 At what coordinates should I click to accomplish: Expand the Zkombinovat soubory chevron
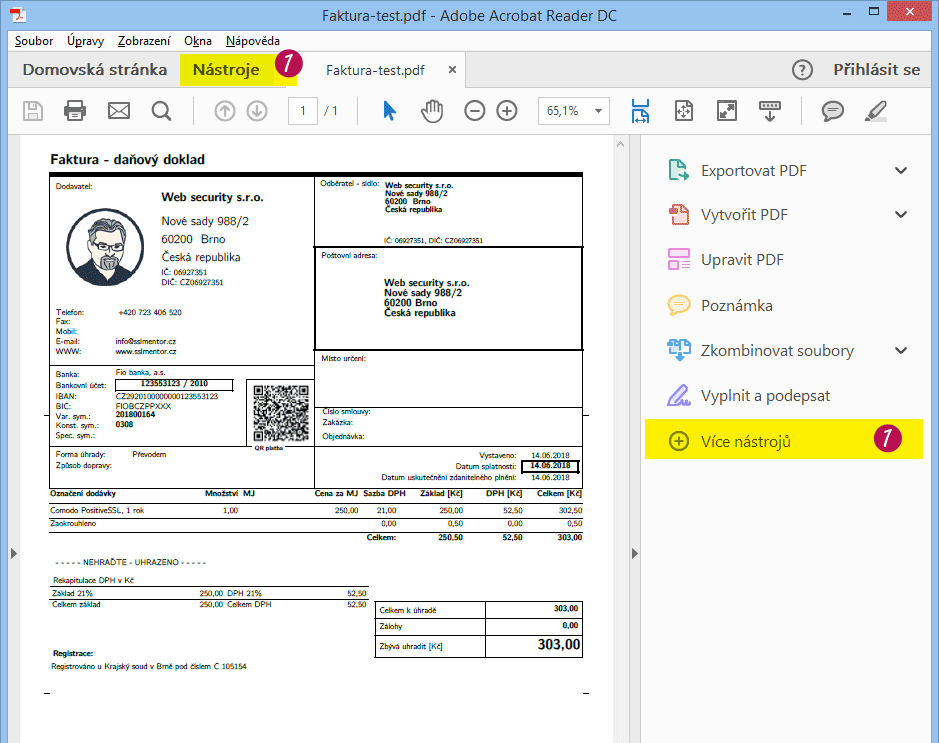(901, 350)
